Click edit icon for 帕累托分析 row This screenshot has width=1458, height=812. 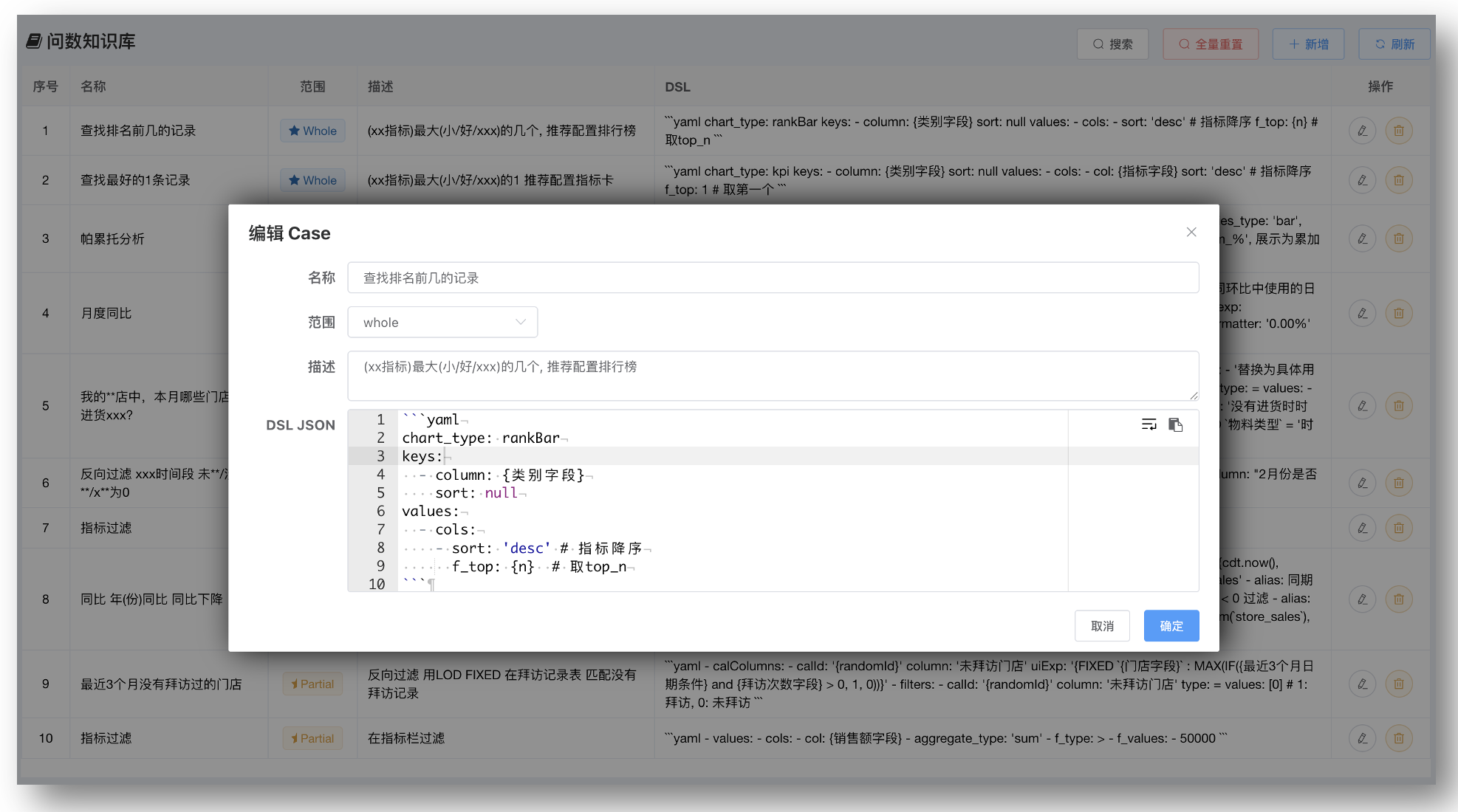click(1362, 238)
